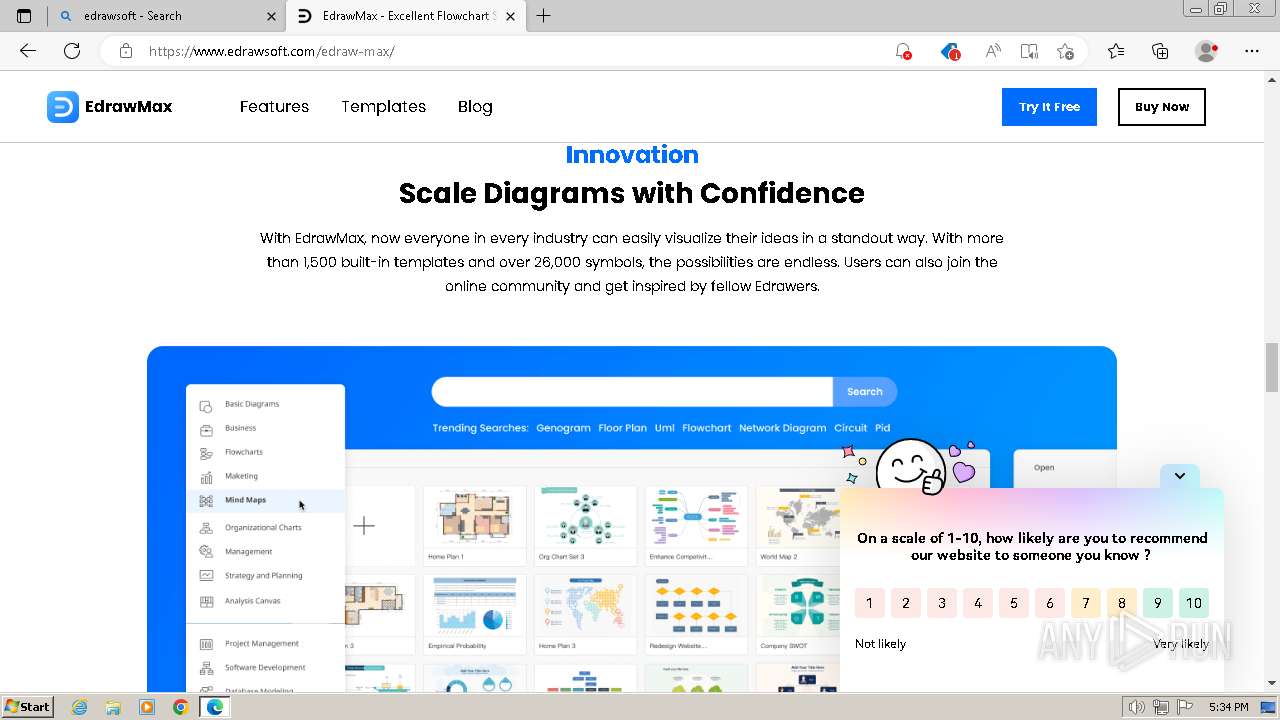Click Network Diagram trending search
The width and height of the screenshot is (1280, 720).
pos(782,428)
